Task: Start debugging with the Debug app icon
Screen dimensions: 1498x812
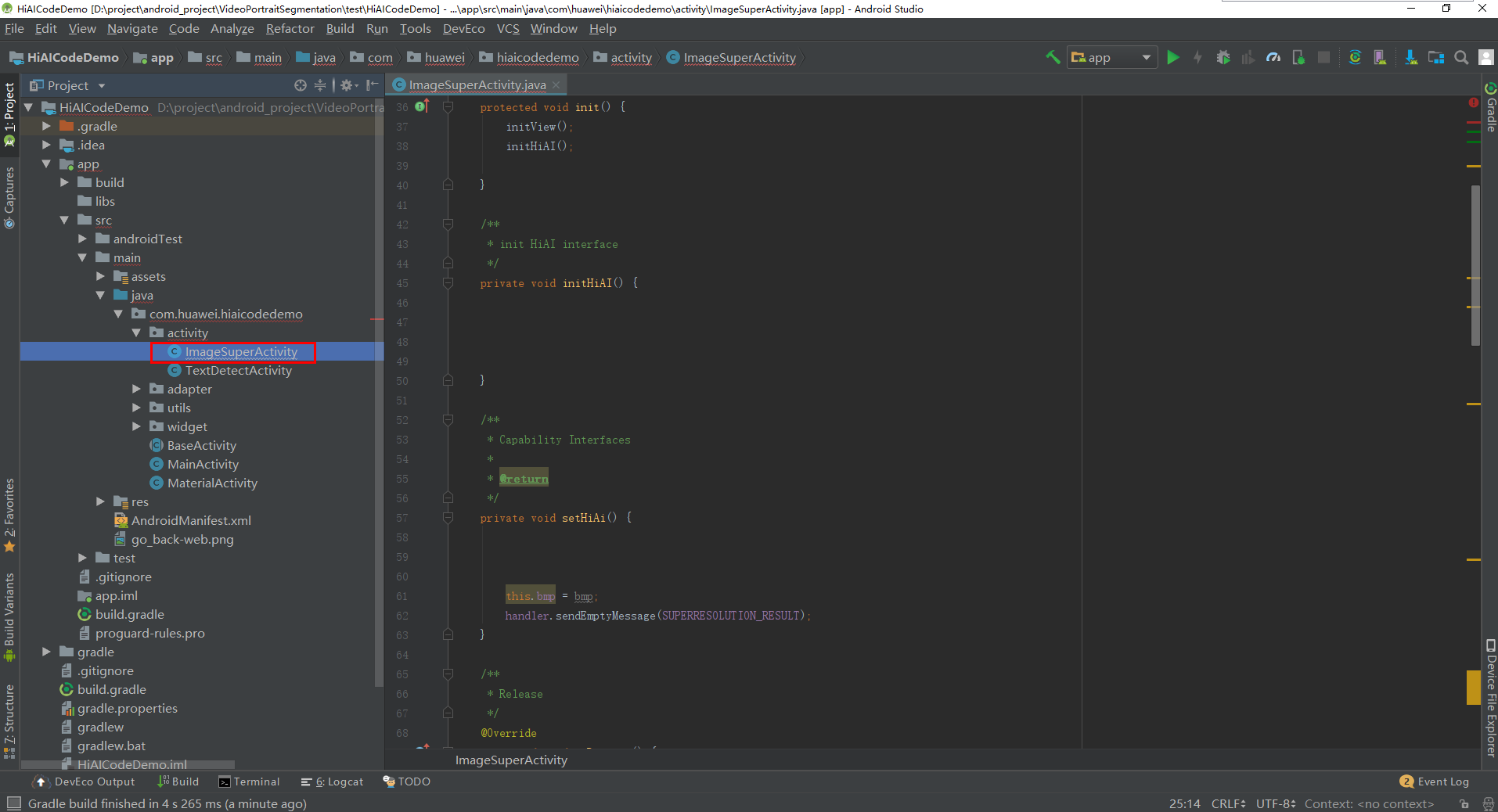Action: click(x=1223, y=57)
